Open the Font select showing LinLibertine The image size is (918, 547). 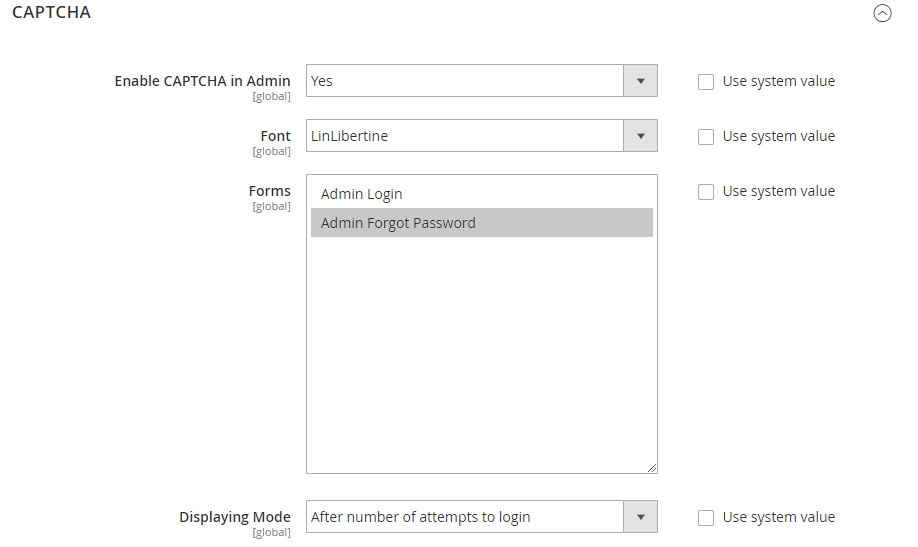pyautogui.click(x=482, y=136)
